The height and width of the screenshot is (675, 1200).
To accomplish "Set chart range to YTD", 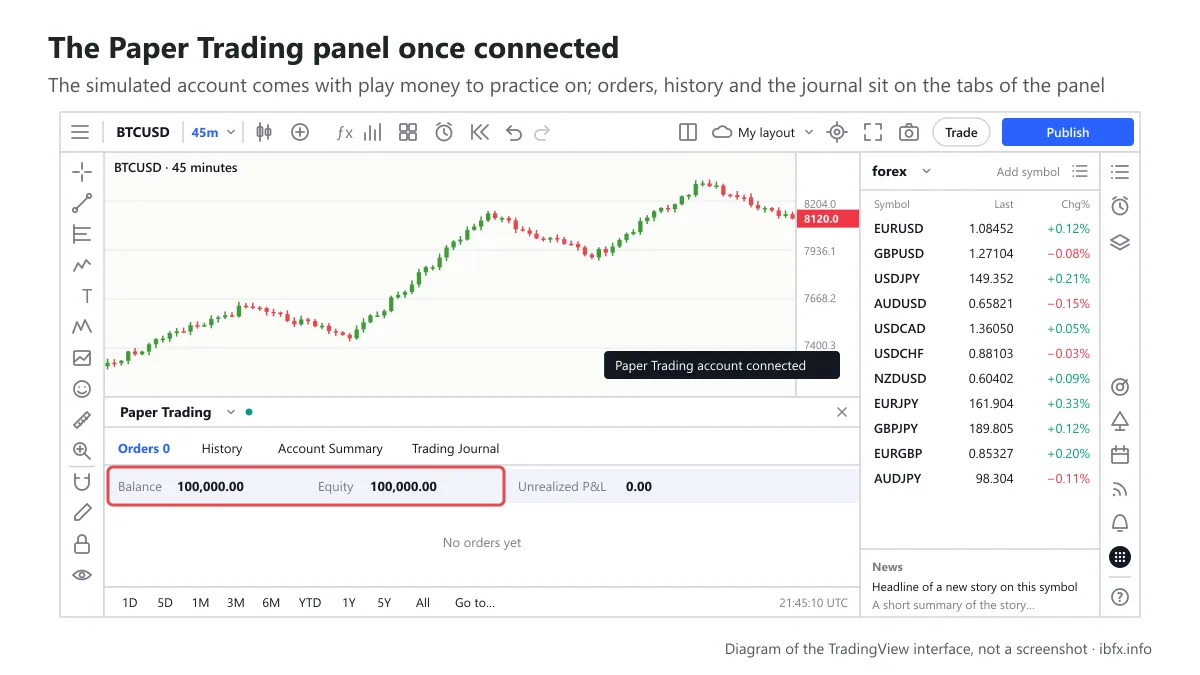I will 310,602.
